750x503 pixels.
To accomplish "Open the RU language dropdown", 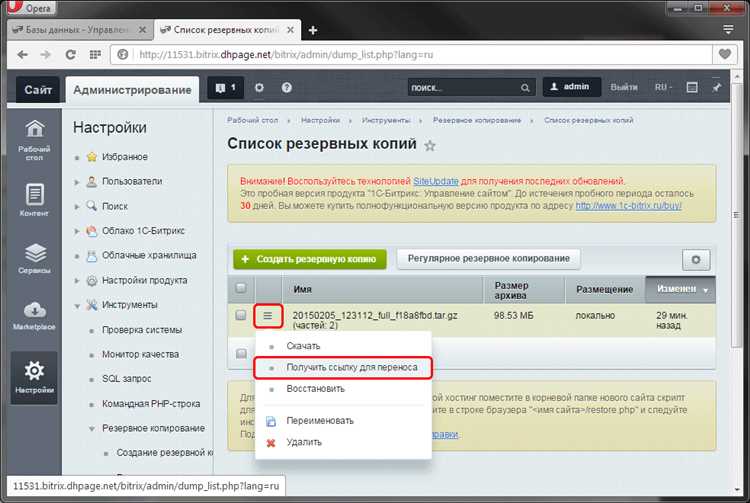I will click(x=663, y=87).
